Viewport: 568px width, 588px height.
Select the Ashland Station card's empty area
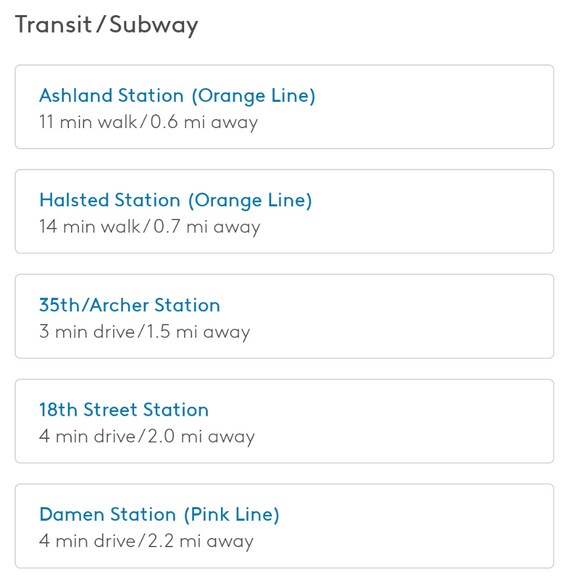click(431, 107)
